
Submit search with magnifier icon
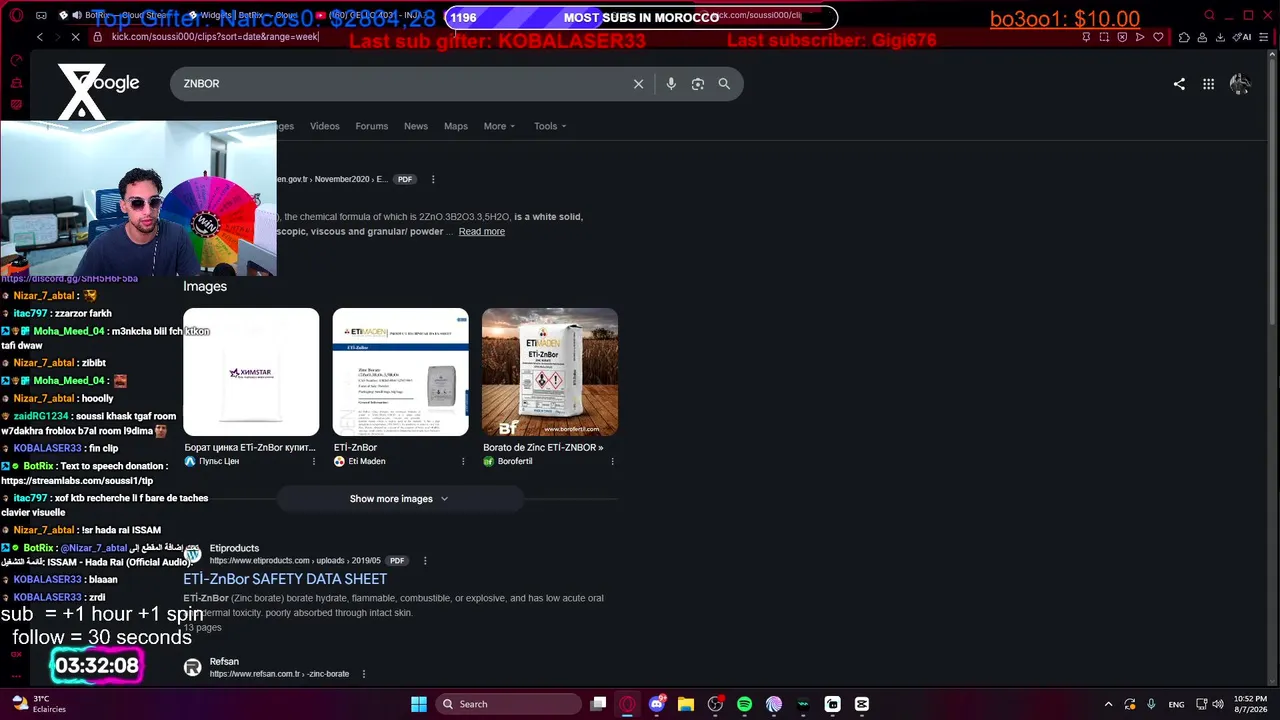click(x=724, y=84)
